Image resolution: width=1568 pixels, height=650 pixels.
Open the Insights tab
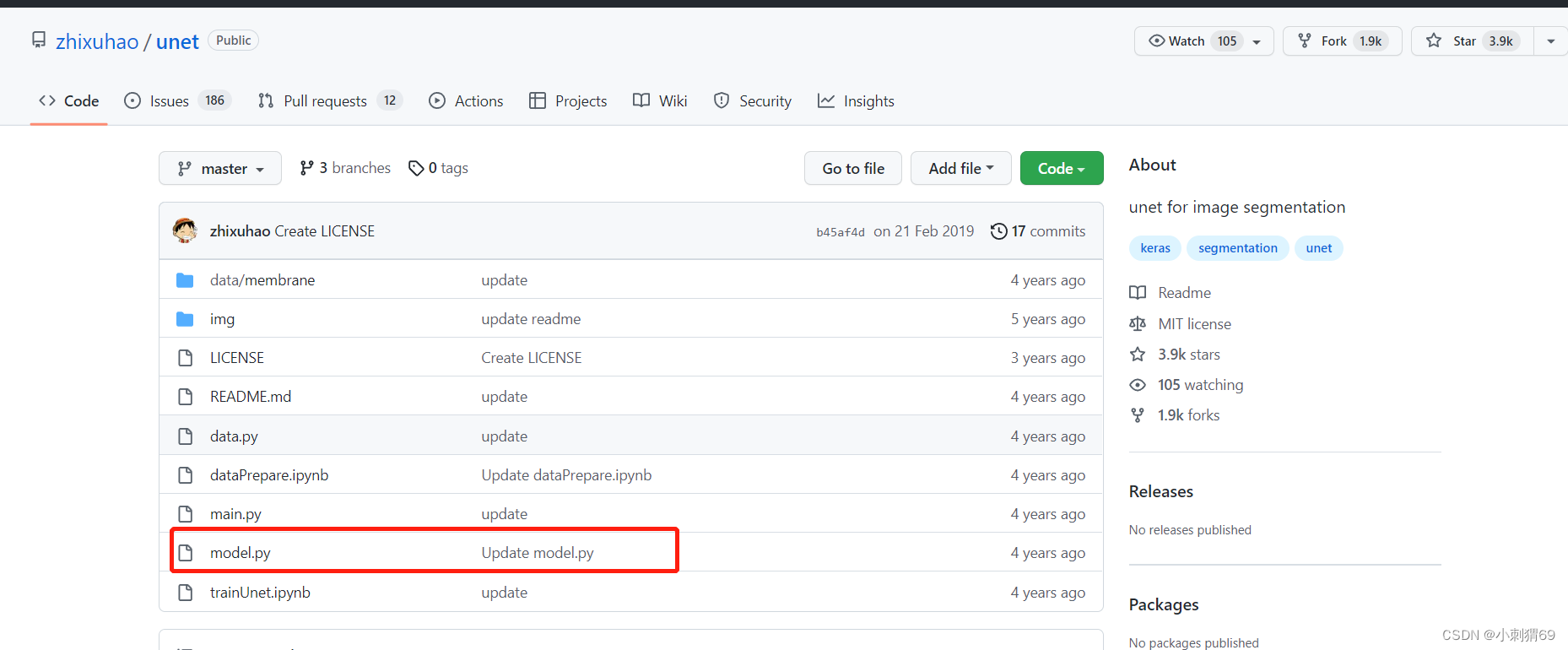coord(856,101)
